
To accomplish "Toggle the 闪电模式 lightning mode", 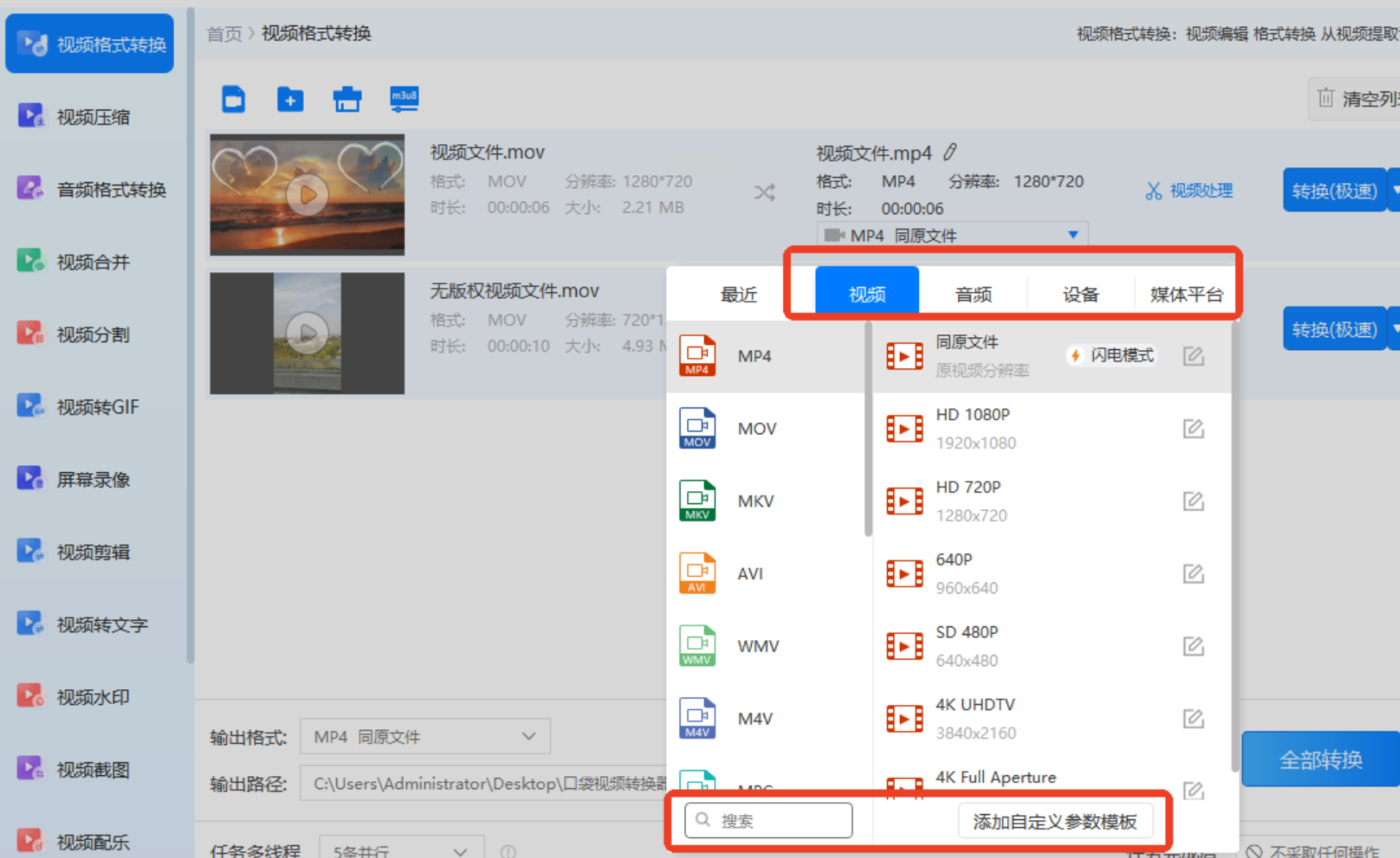I will click(1113, 356).
